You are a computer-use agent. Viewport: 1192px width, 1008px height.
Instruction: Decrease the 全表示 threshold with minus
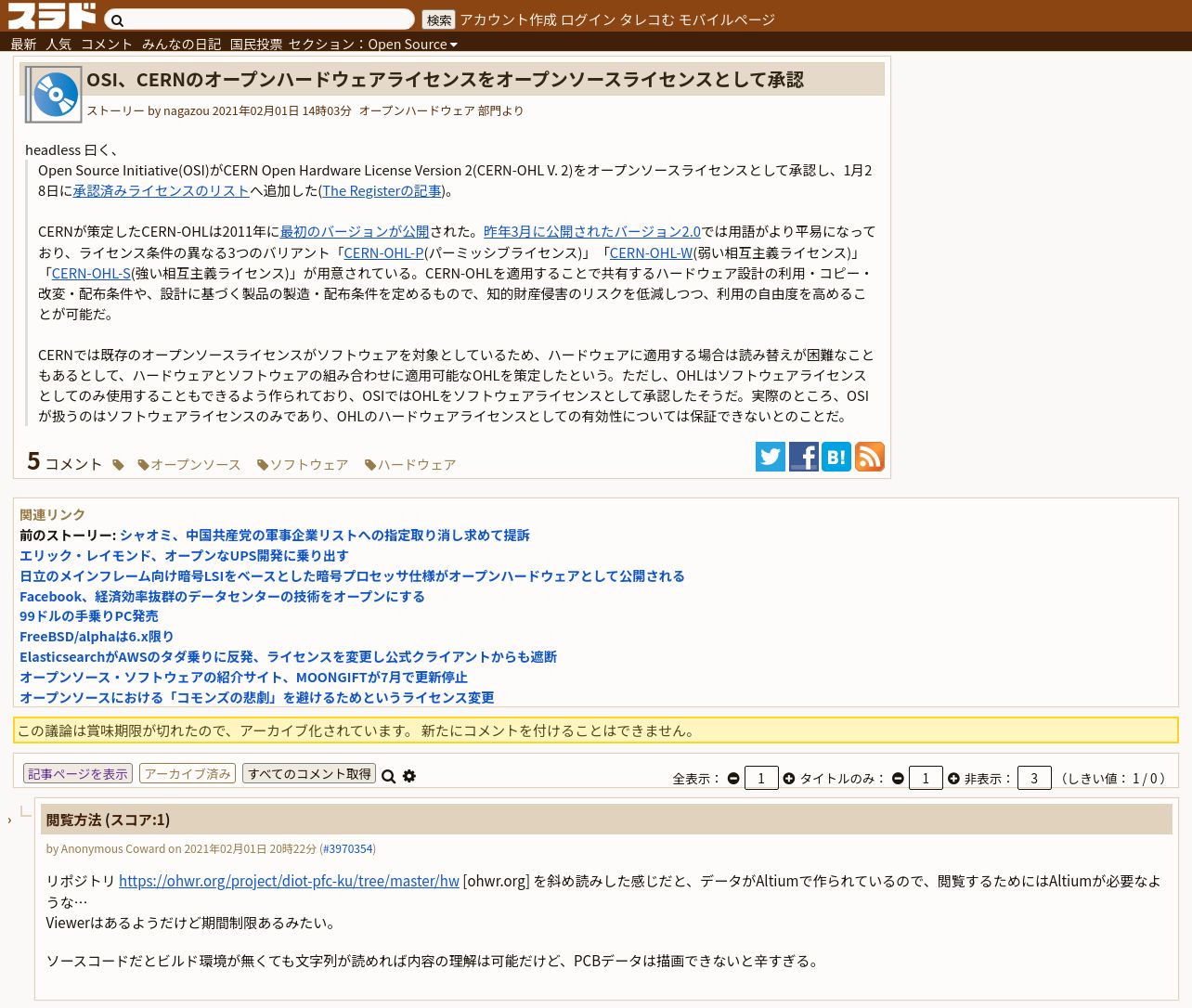[733, 779]
